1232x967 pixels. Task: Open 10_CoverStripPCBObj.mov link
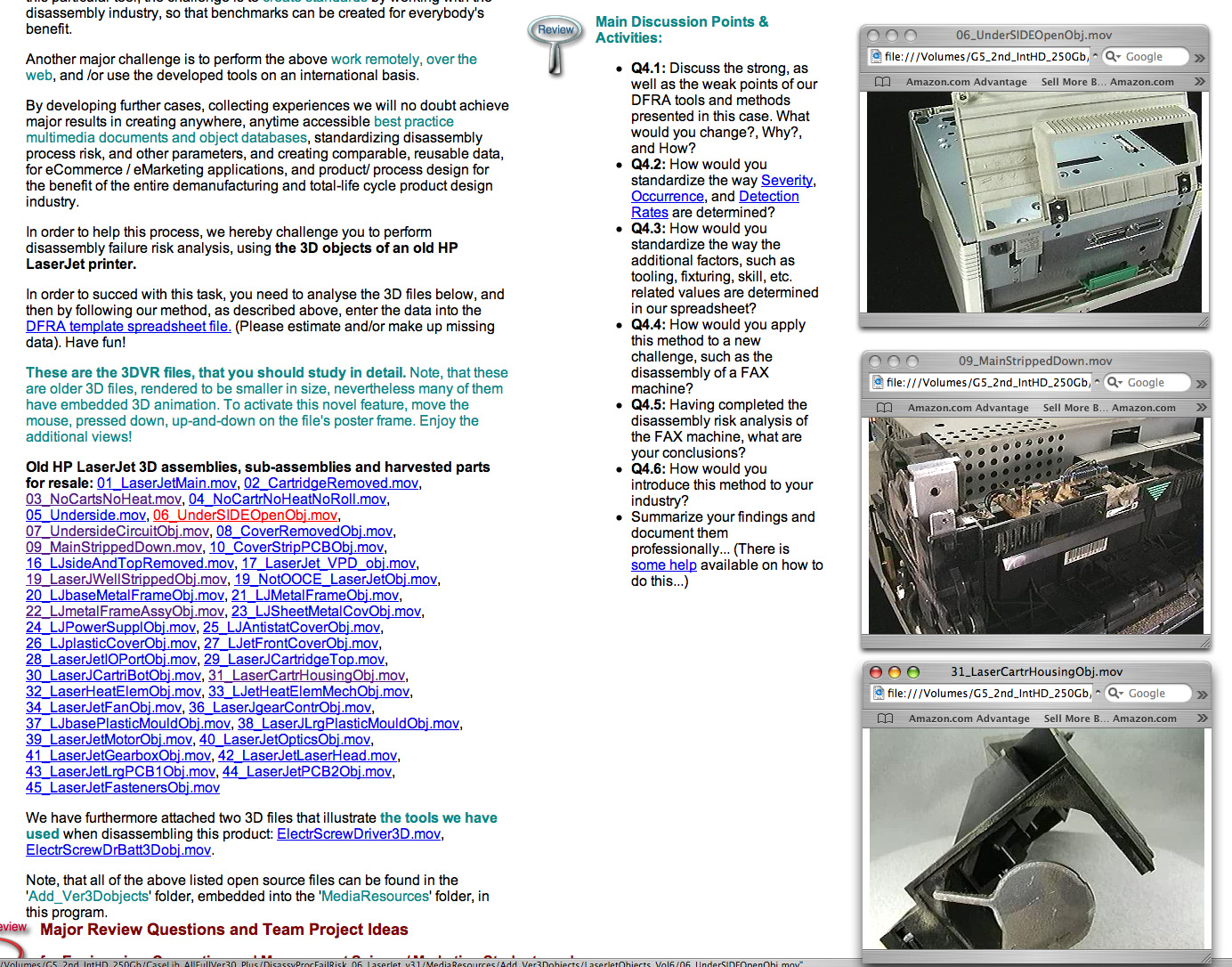[296, 548]
